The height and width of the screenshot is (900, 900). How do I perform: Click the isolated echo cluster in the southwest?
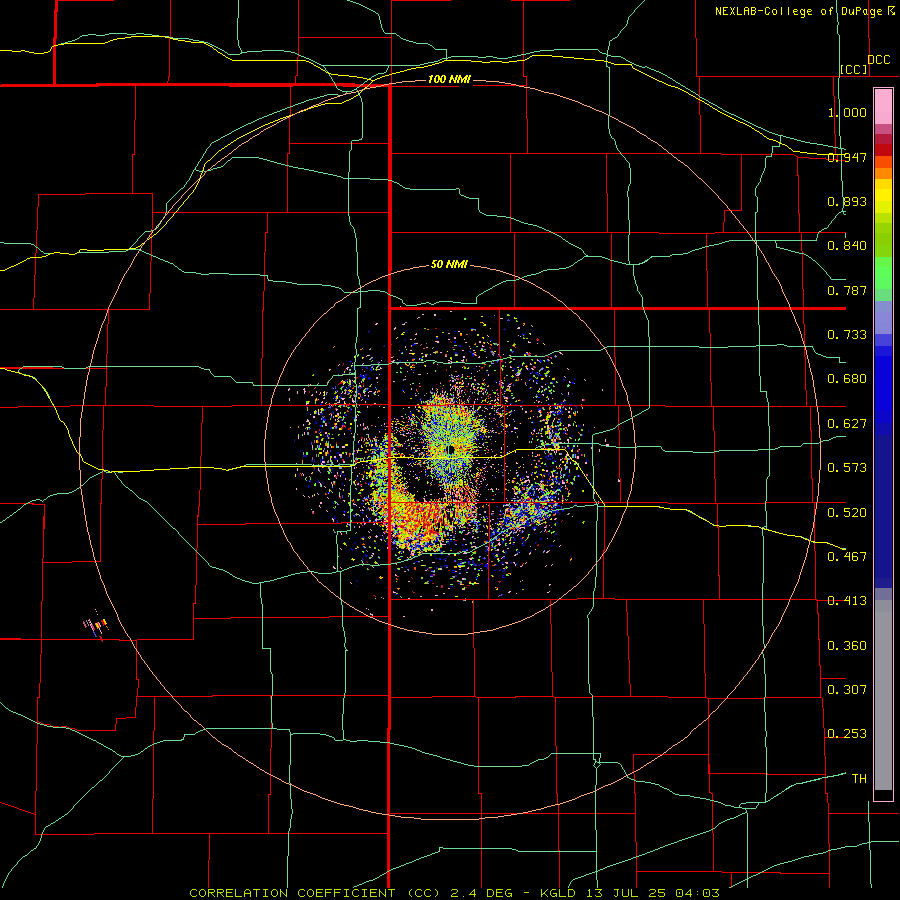(x=96, y=626)
